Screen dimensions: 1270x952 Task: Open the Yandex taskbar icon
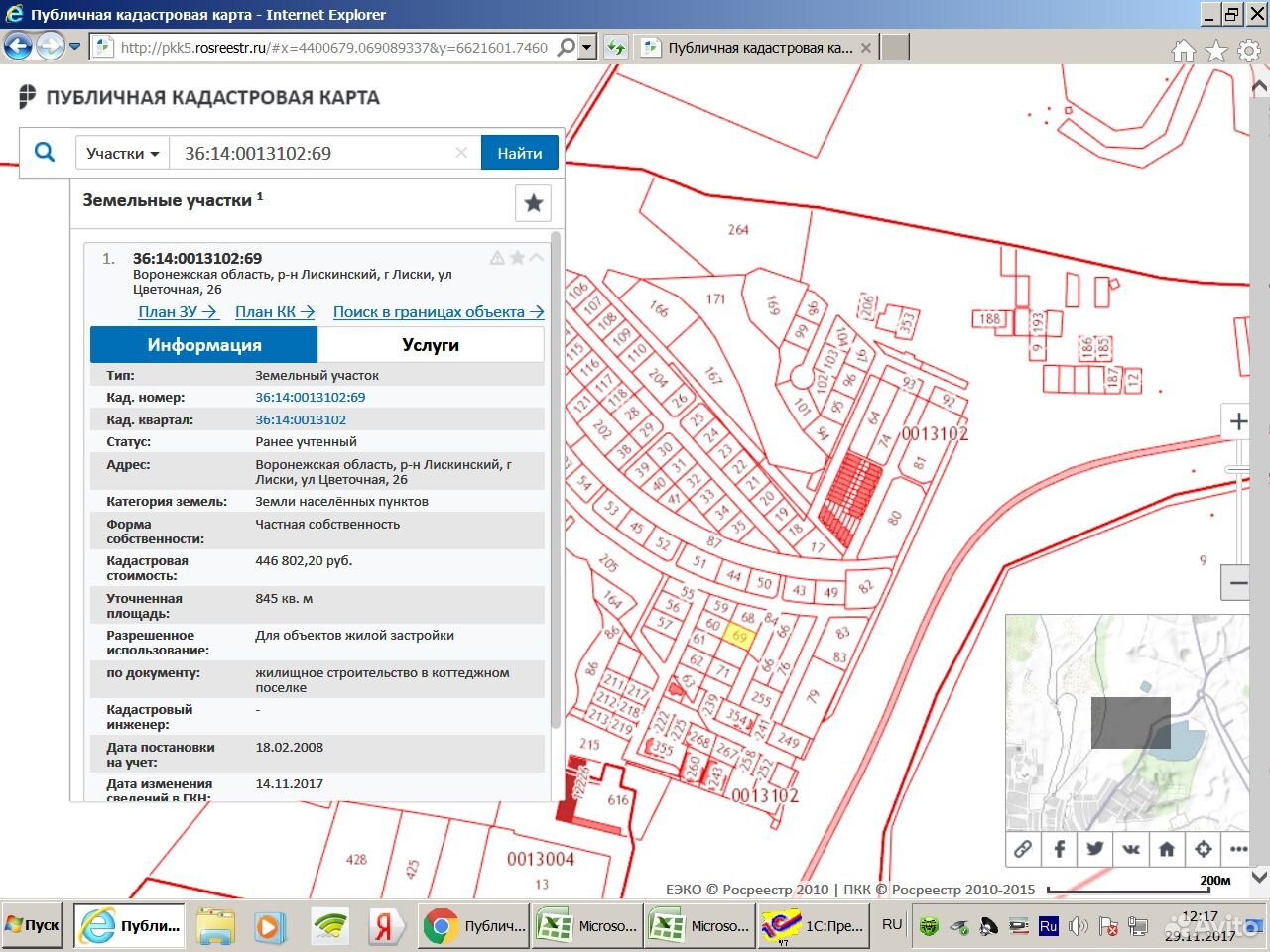click(x=383, y=926)
